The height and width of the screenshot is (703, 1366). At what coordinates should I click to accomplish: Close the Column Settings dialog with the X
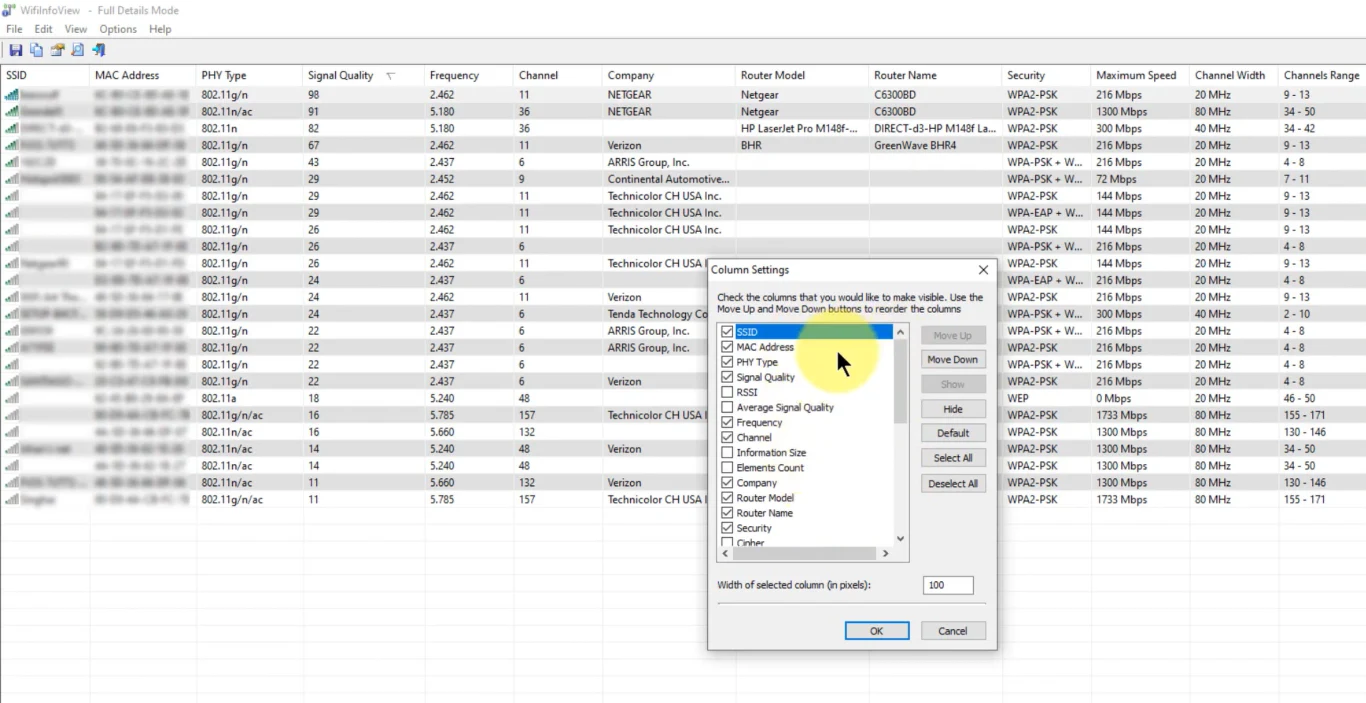tap(982, 270)
